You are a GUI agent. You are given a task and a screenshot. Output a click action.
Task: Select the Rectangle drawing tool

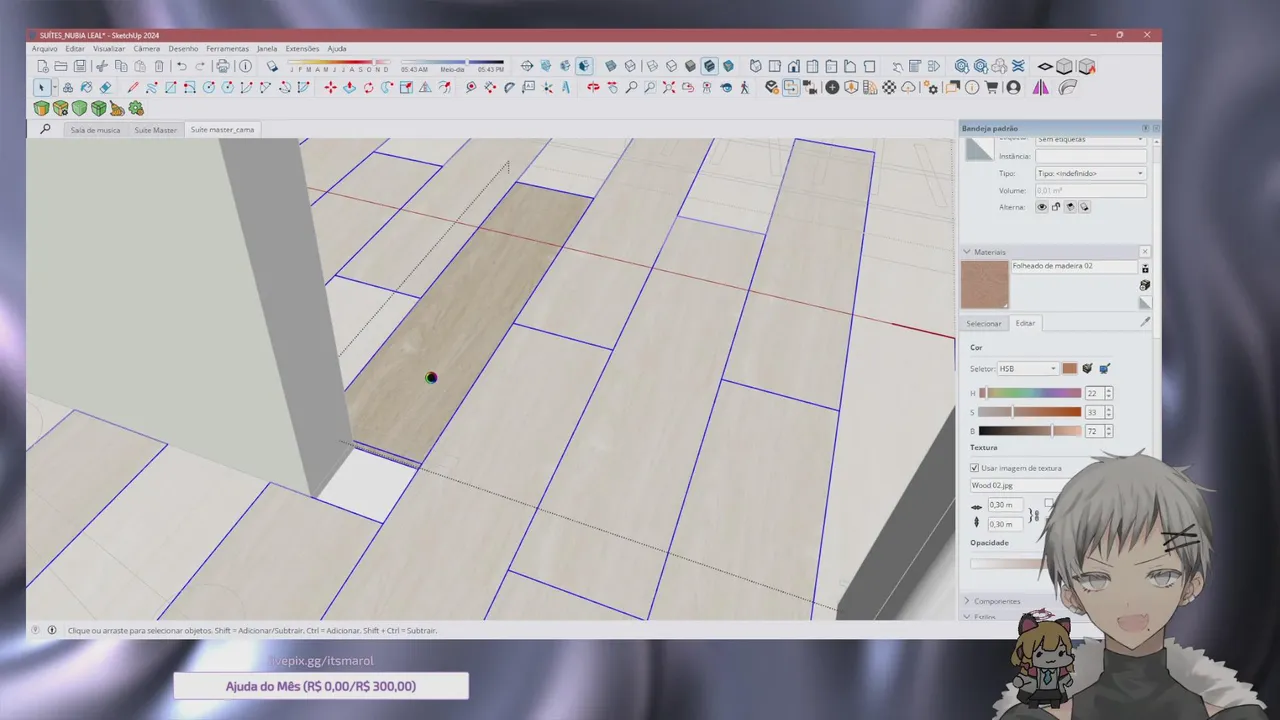[171, 88]
